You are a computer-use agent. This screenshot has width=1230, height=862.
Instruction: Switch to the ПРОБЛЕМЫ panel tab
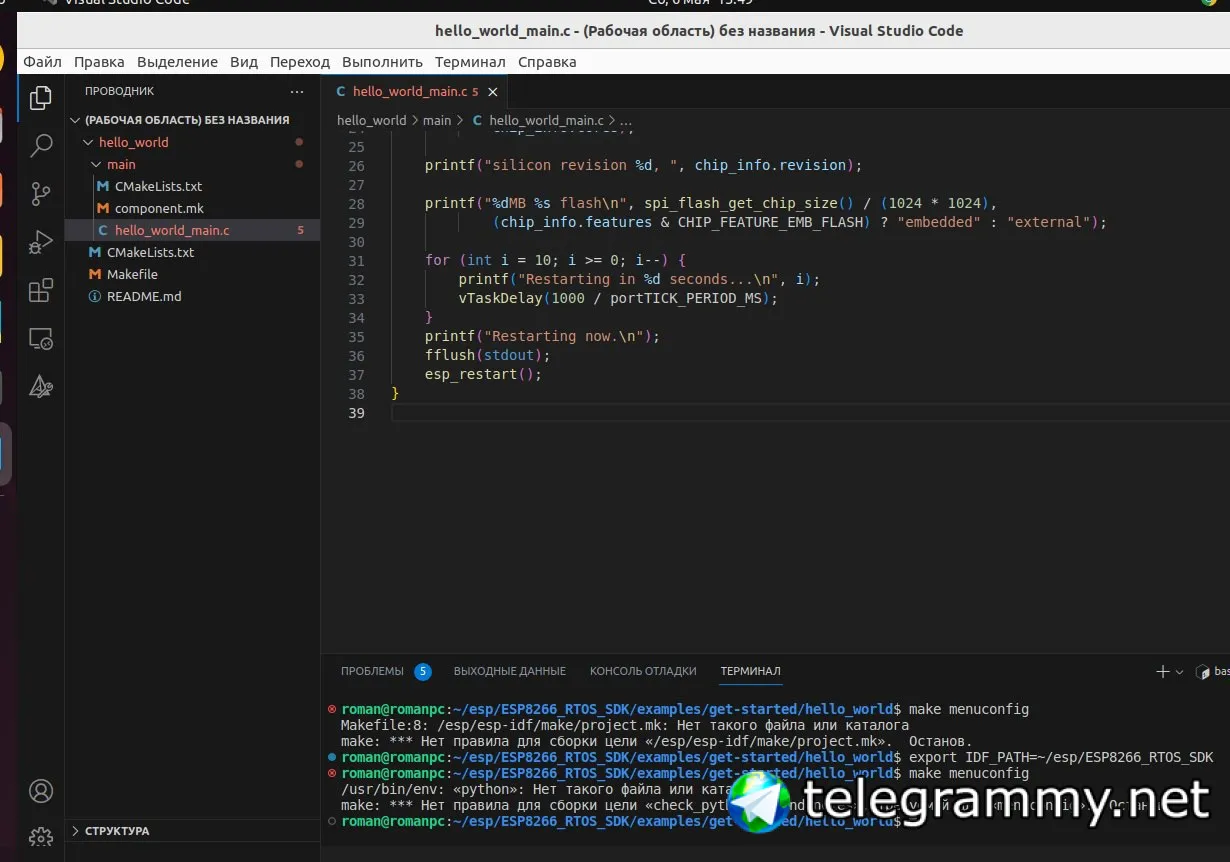point(372,671)
